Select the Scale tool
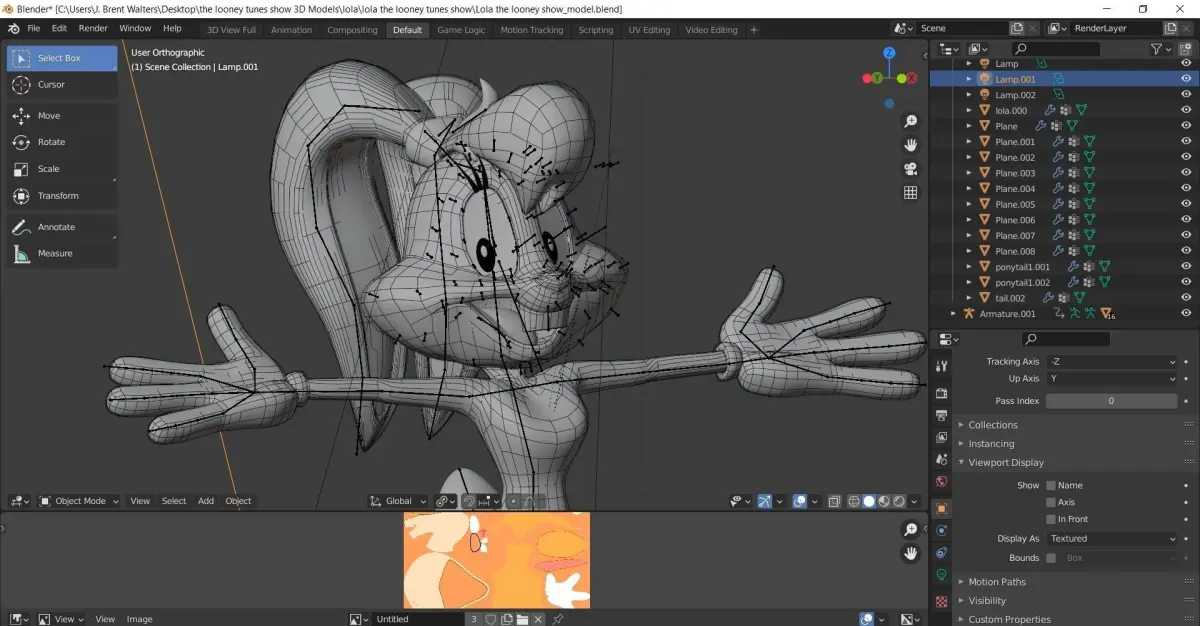Viewport: 1200px width, 626px height. pyautogui.click(x=62, y=169)
